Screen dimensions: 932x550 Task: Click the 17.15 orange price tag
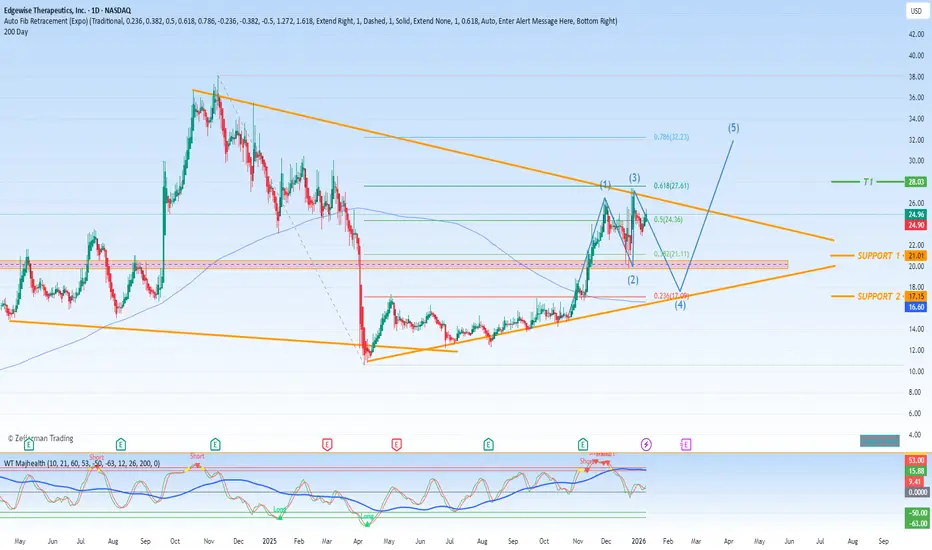[x=917, y=296]
